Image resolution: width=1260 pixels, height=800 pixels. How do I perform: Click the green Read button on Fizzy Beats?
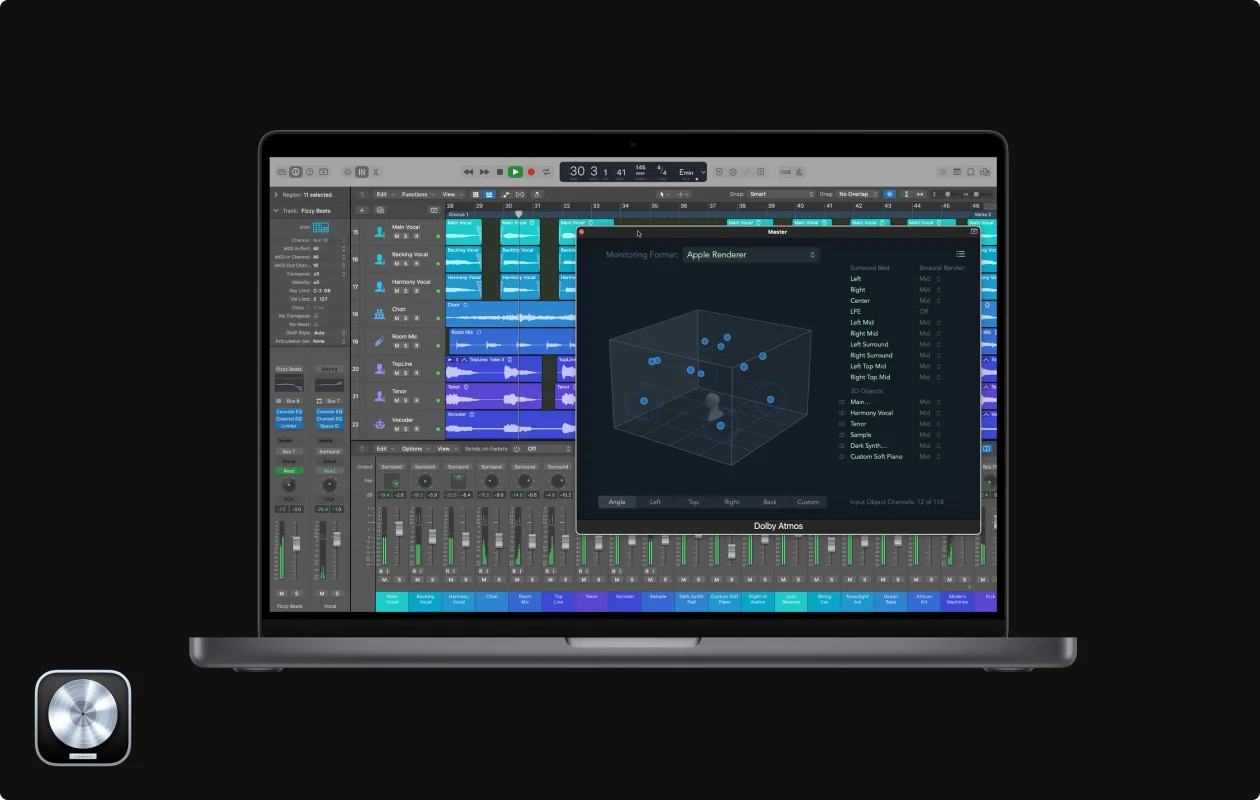pos(289,471)
